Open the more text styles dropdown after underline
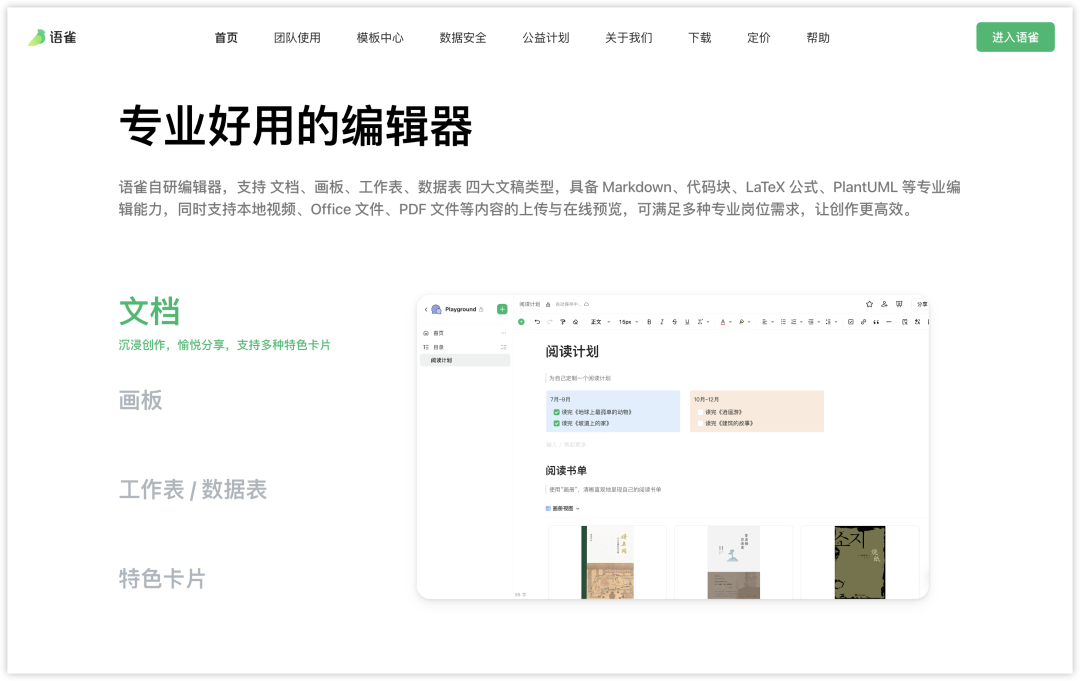Image resolution: width=1080 pixels, height=681 pixels. click(x=703, y=322)
